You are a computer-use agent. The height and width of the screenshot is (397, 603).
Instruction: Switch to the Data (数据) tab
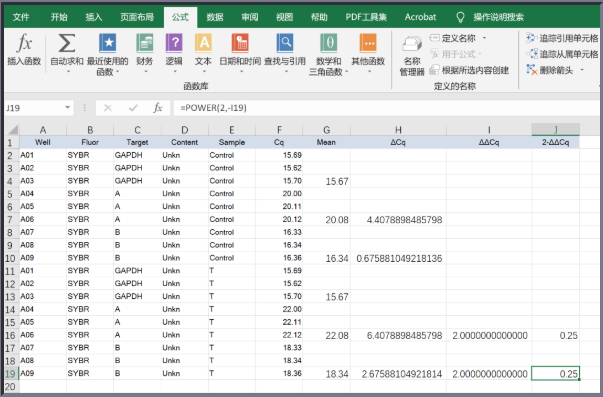pos(215,17)
